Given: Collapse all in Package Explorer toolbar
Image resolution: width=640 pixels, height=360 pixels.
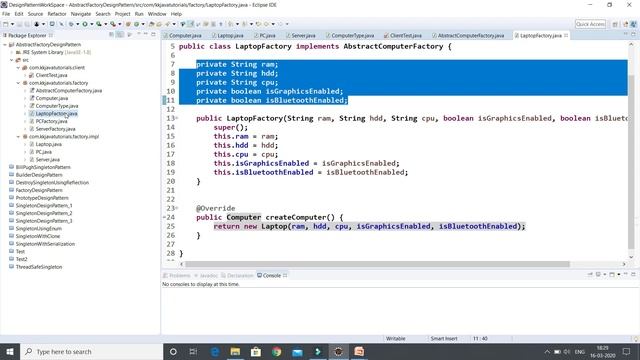Looking at the screenshot, I should point(111,35).
